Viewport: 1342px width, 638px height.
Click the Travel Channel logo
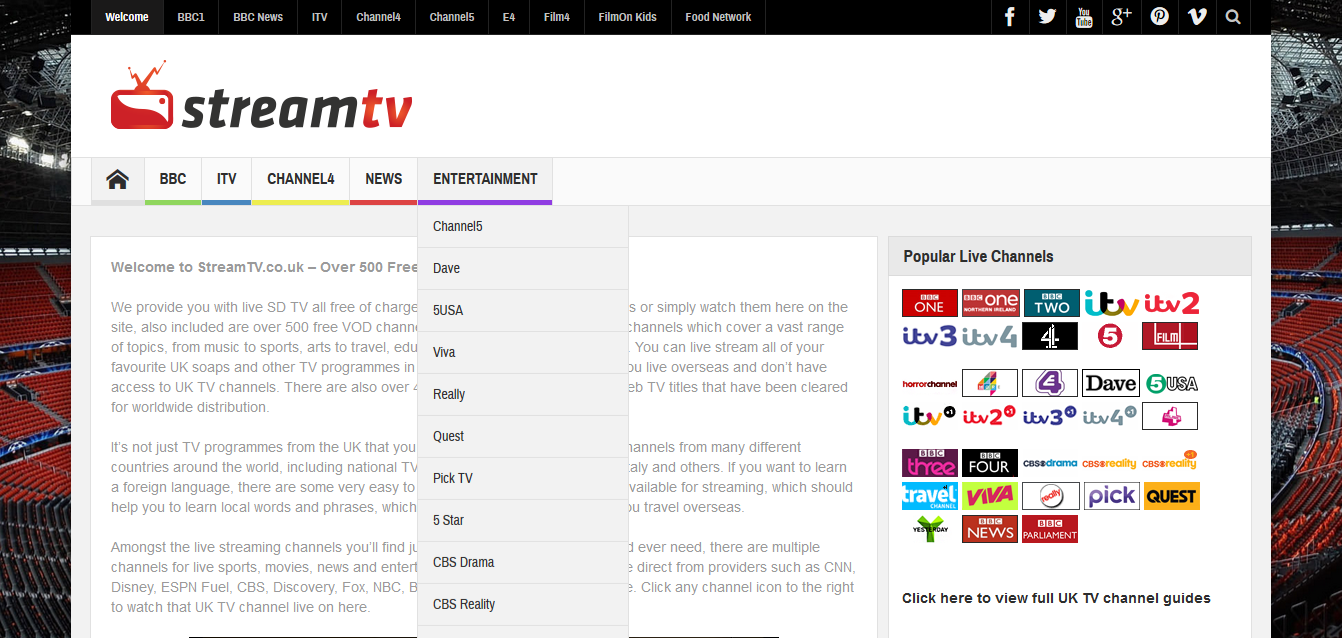coord(930,496)
